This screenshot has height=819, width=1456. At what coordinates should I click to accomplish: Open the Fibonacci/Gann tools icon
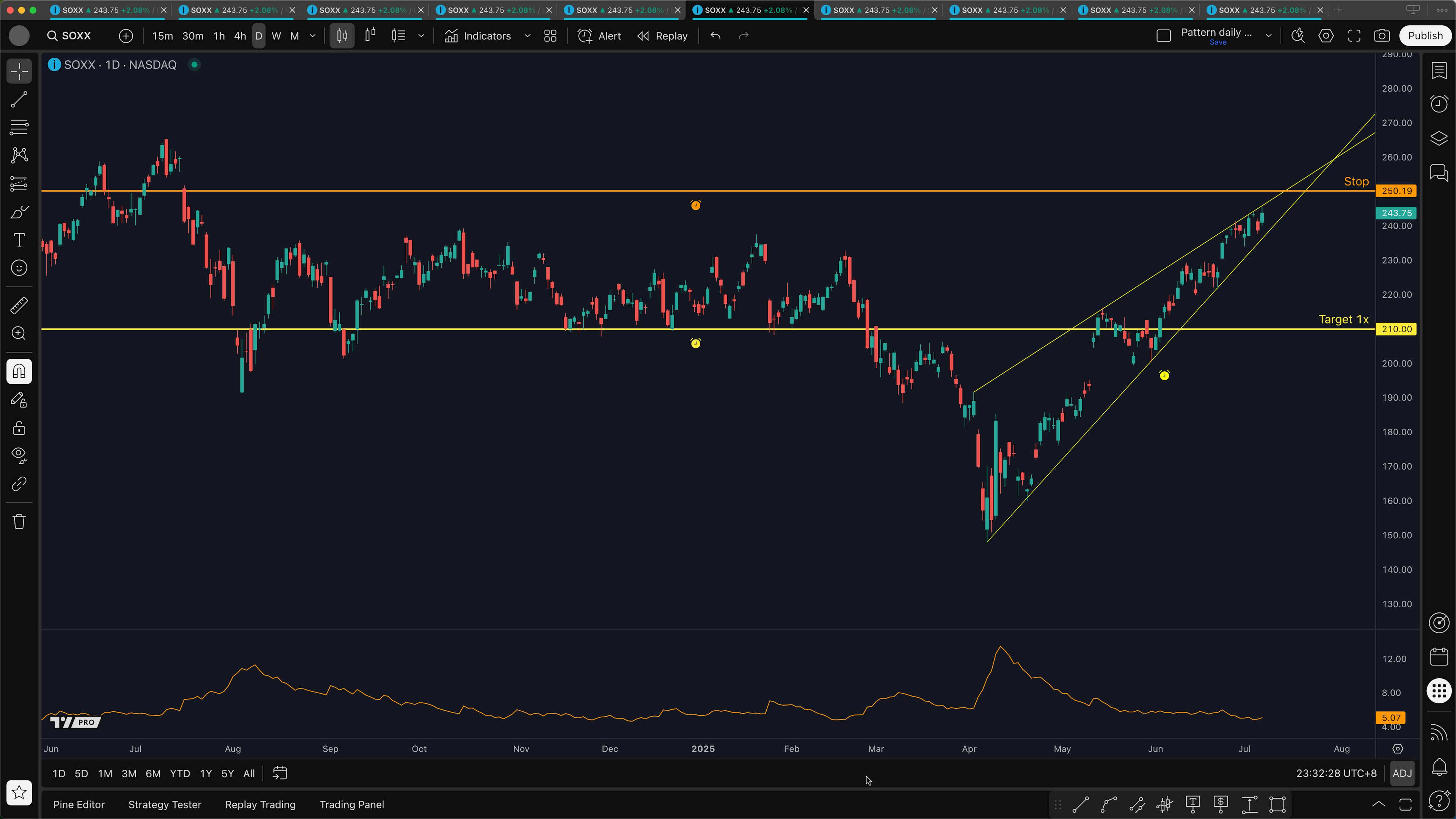[x=19, y=127]
